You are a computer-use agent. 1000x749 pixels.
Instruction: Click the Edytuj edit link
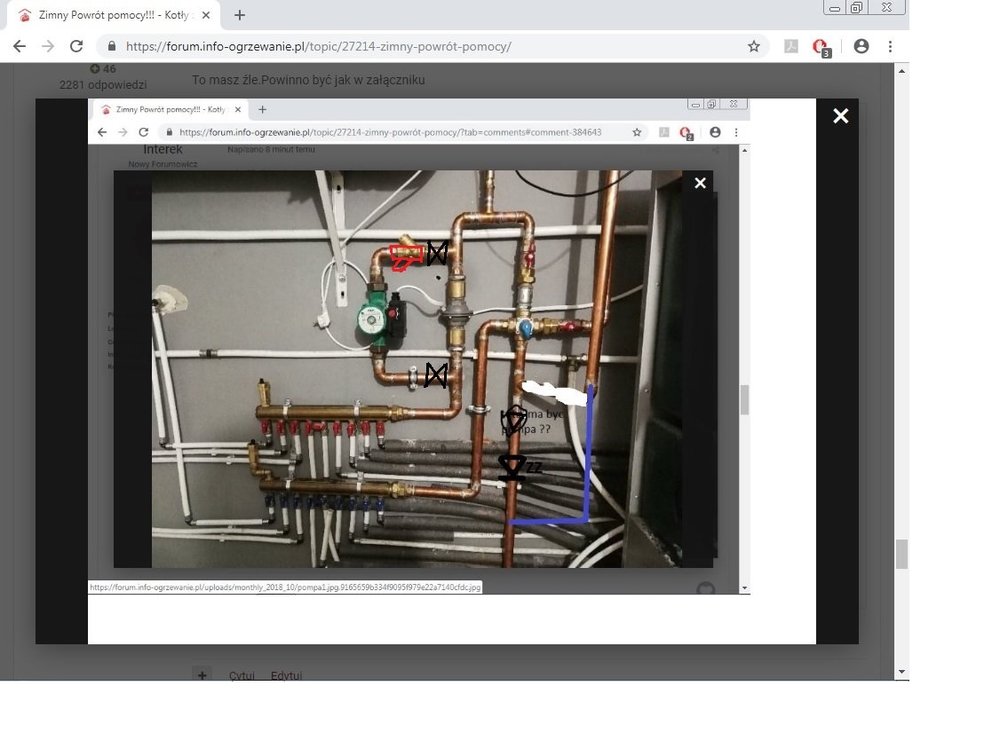coord(286,676)
